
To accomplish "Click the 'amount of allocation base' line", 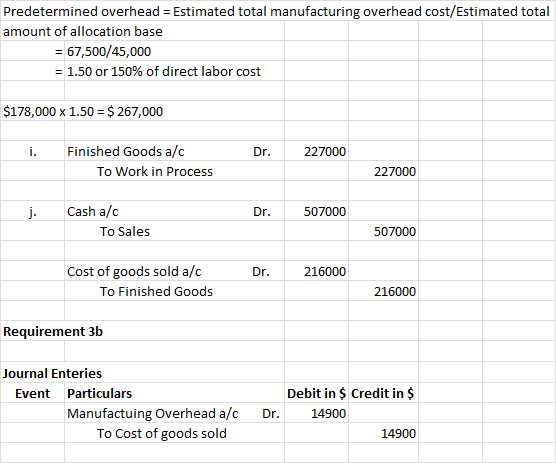I will pyautogui.click(x=83, y=32).
